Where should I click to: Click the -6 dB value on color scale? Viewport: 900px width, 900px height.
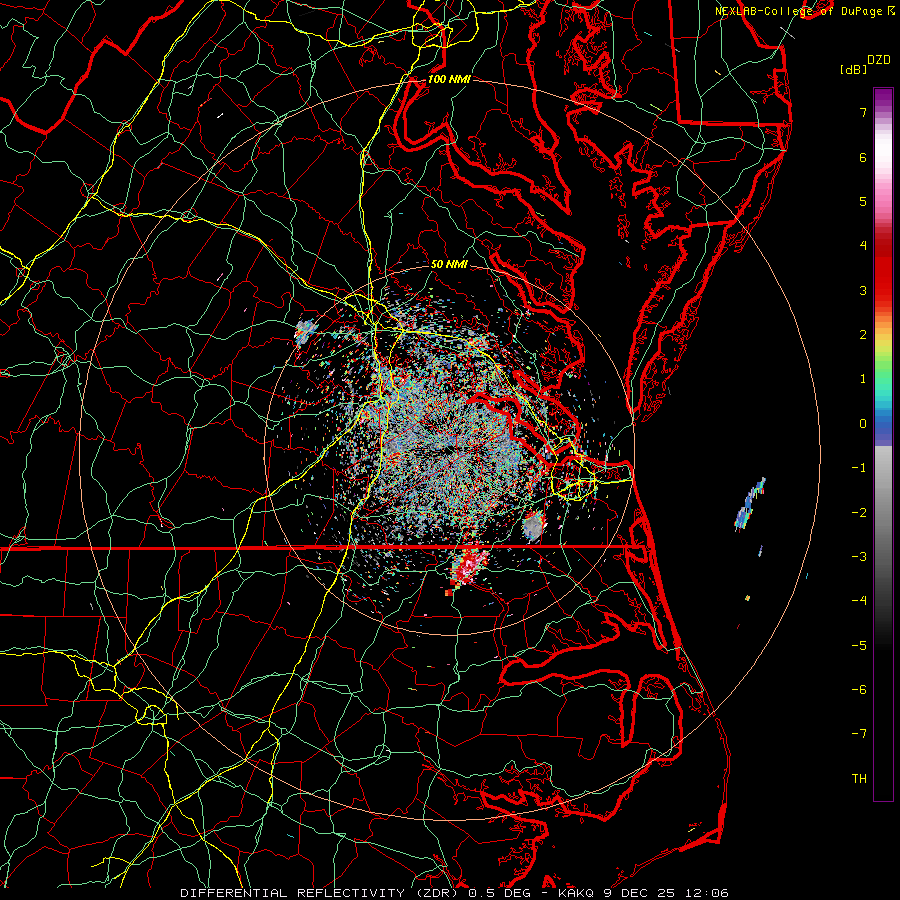tap(859, 690)
